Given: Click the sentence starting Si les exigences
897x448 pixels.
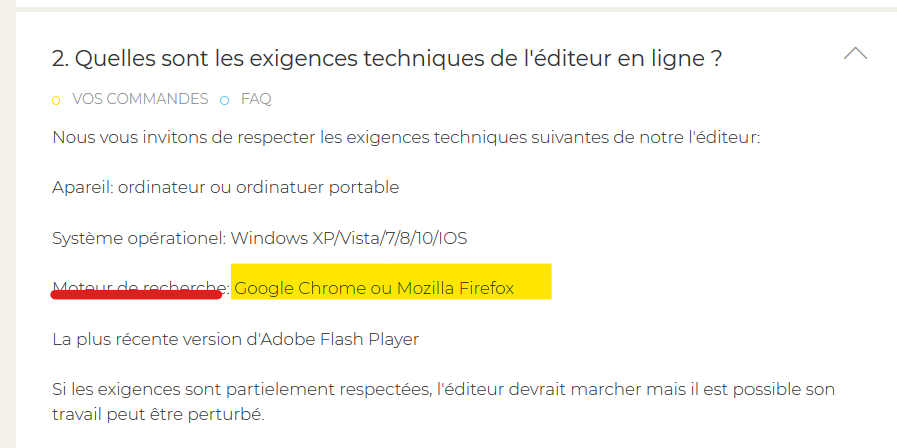Looking at the screenshot, I should click(443, 388).
